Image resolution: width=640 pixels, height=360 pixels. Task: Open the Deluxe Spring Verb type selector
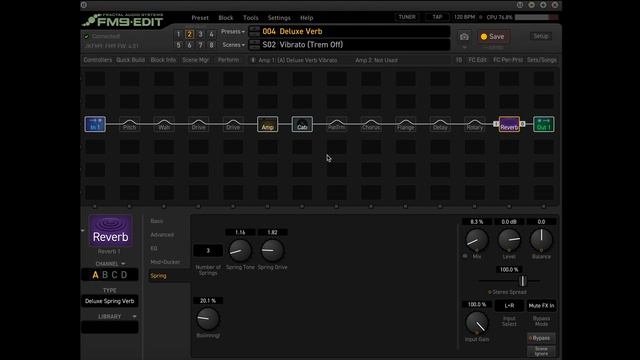coord(109,301)
